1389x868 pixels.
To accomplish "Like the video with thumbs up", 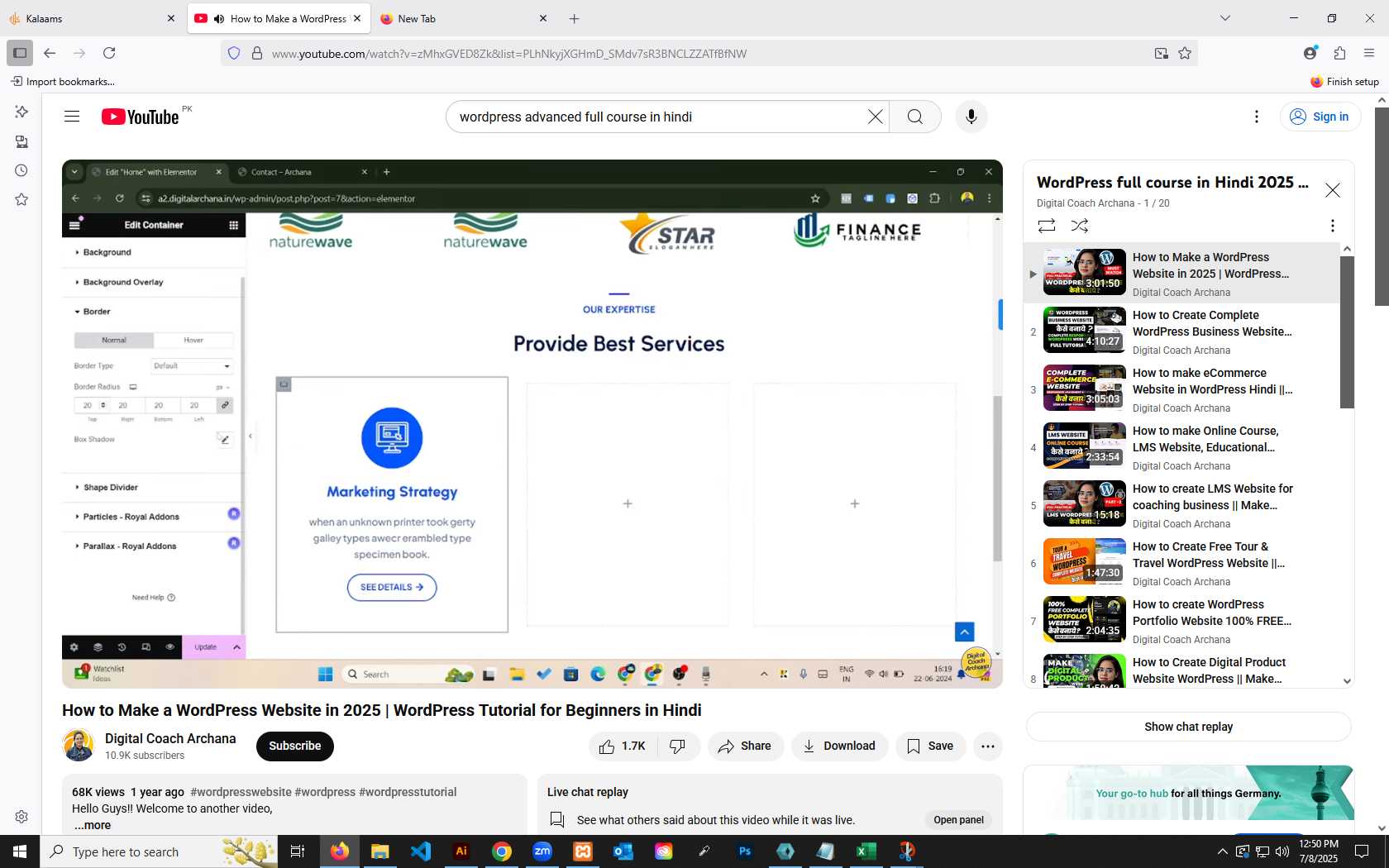I will [623, 746].
